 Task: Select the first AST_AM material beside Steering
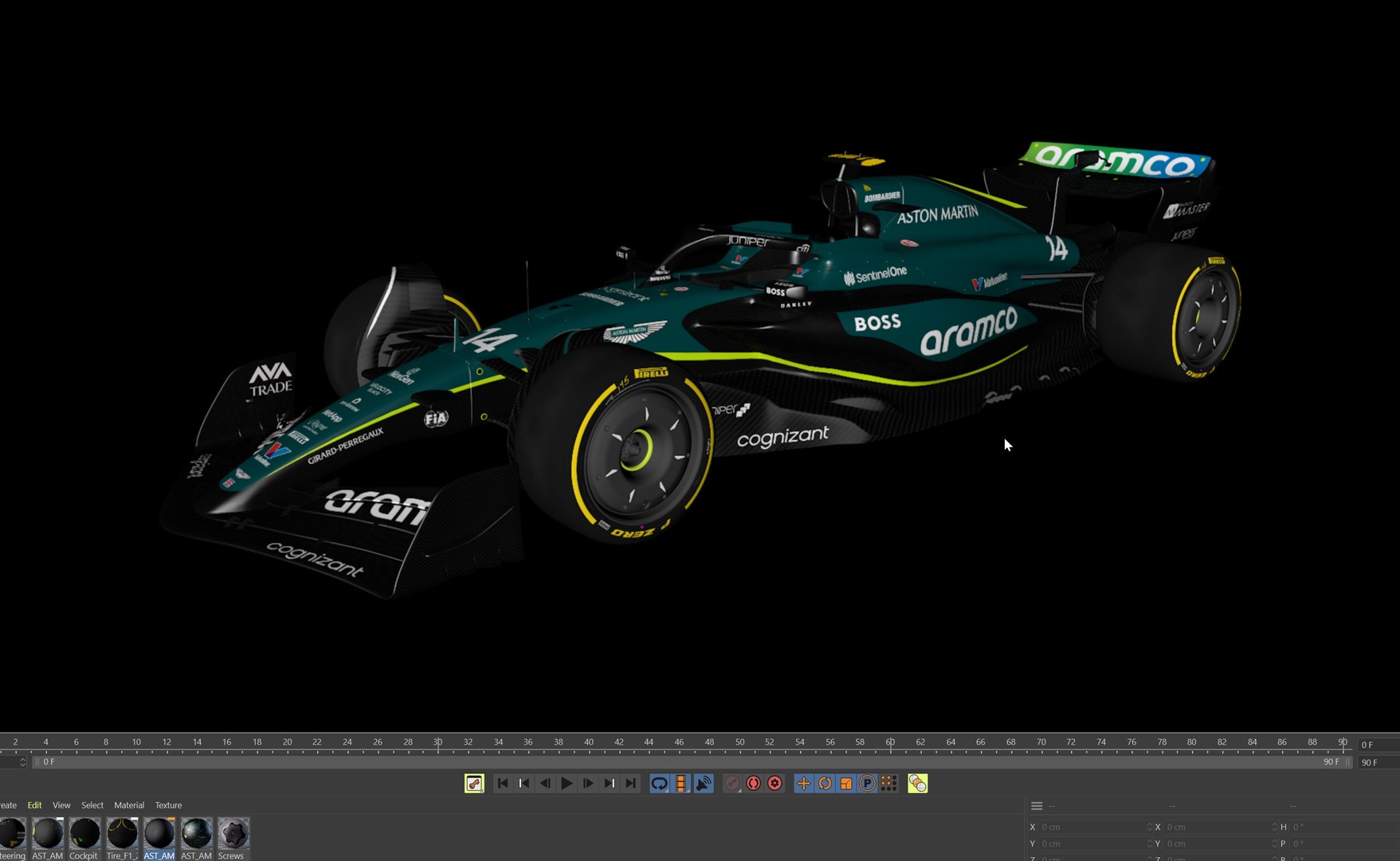pyautogui.click(x=47, y=834)
